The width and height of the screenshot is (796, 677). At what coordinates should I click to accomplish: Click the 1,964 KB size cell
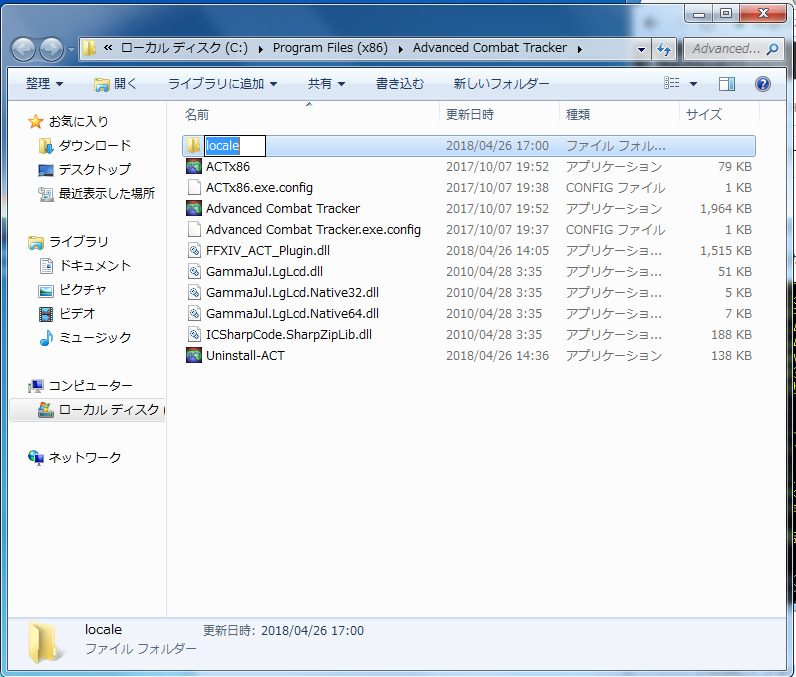click(725, 209)
